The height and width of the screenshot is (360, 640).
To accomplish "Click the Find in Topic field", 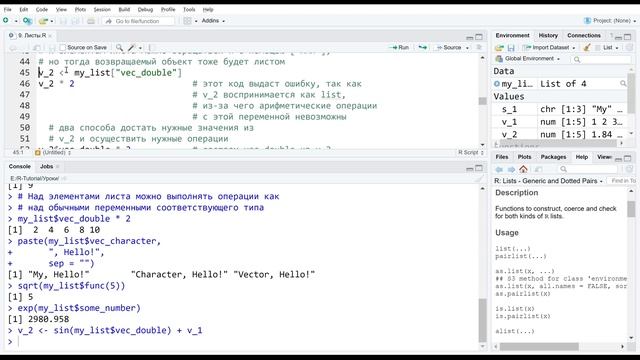I will [x=622, y=181].
